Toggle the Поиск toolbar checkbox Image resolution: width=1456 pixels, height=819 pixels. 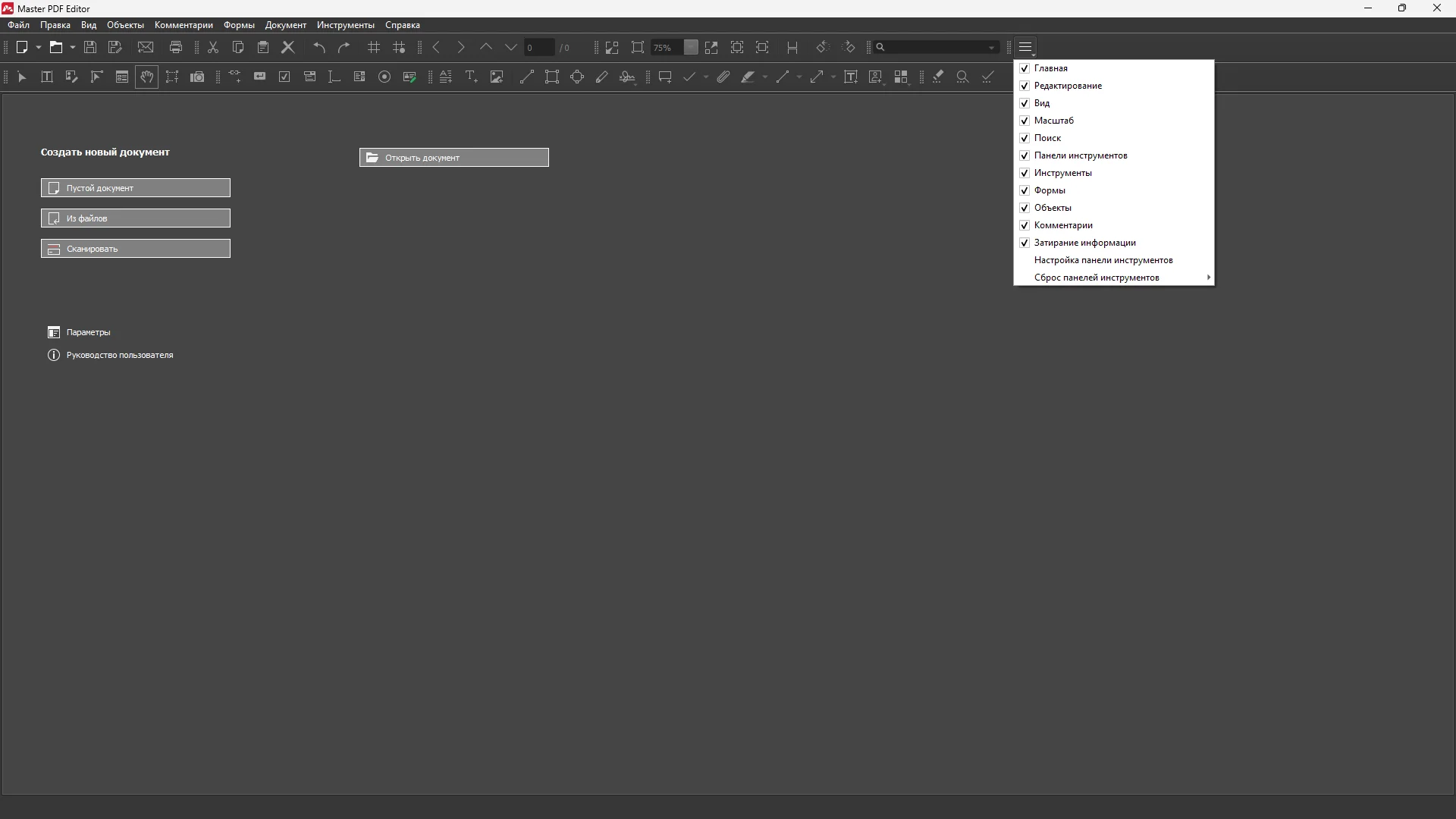(1025, 138)
